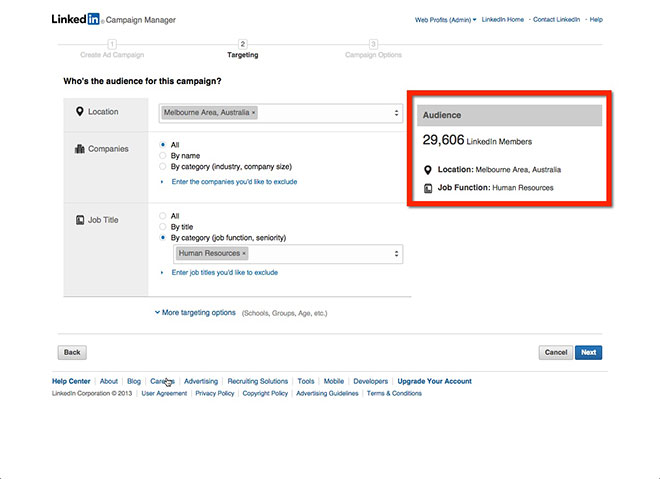Open Tools footer link
Viewport: 660px width, 479px height.
[x=306, y=381]
